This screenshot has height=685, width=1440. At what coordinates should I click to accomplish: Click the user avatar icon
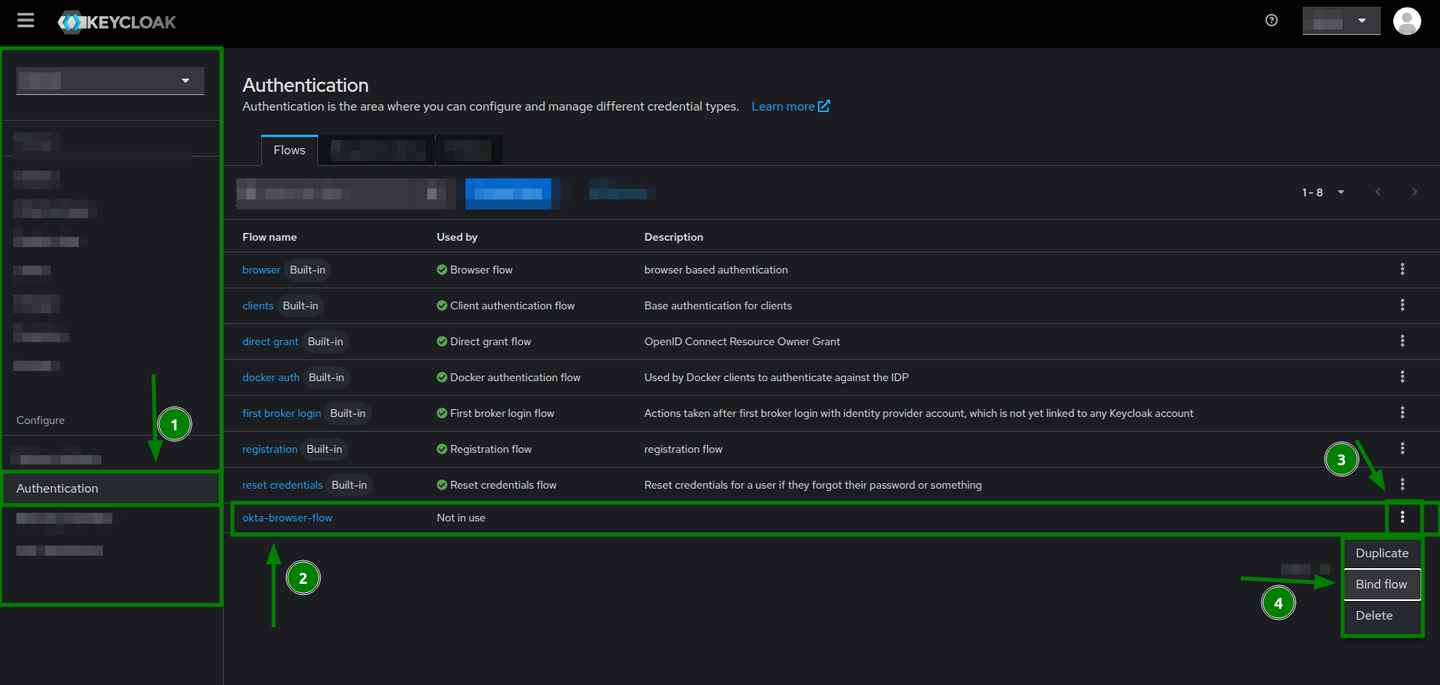(x=1406, y=20)
